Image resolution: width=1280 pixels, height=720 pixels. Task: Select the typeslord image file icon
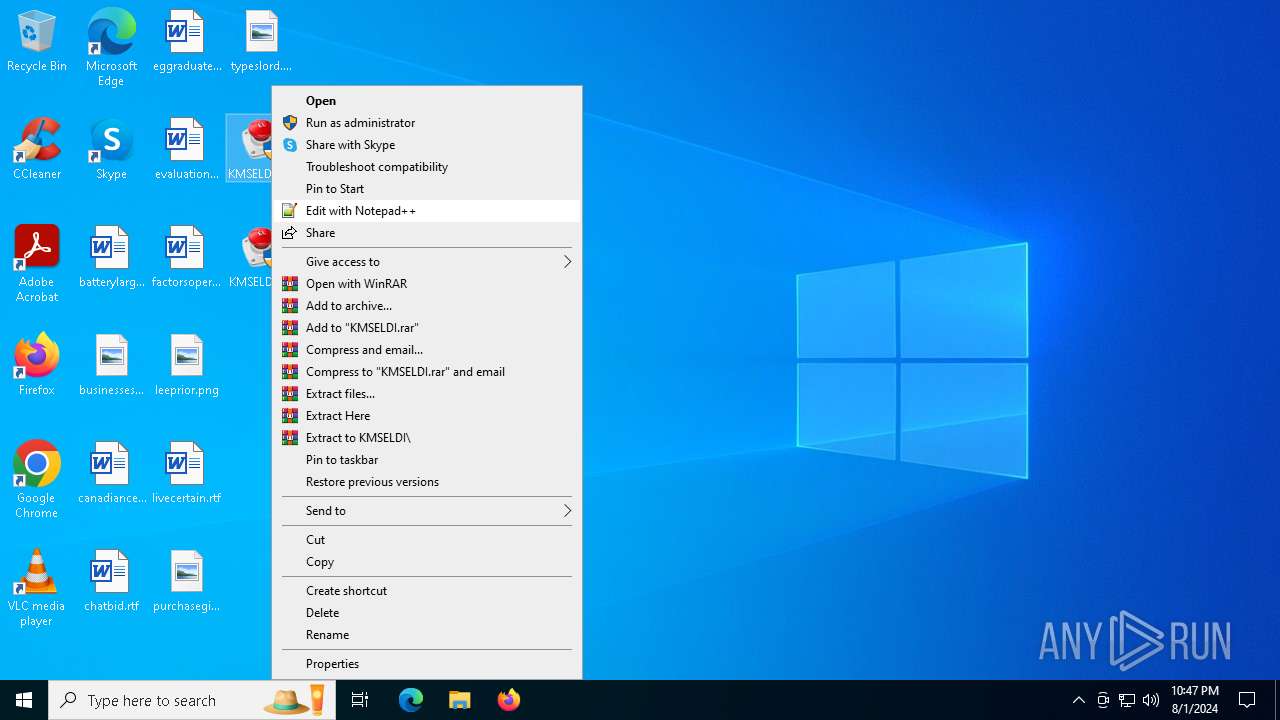tap(261, 42)
